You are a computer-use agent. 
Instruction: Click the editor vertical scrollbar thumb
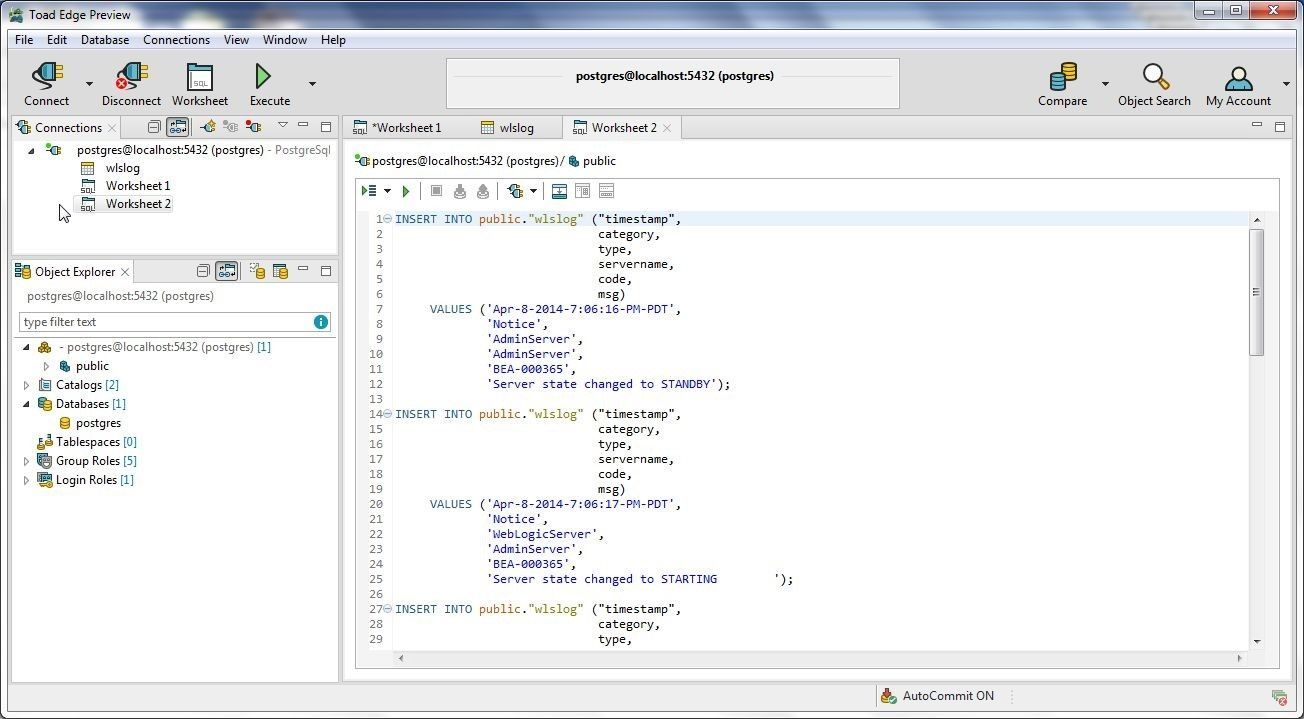click(1257, 291)
